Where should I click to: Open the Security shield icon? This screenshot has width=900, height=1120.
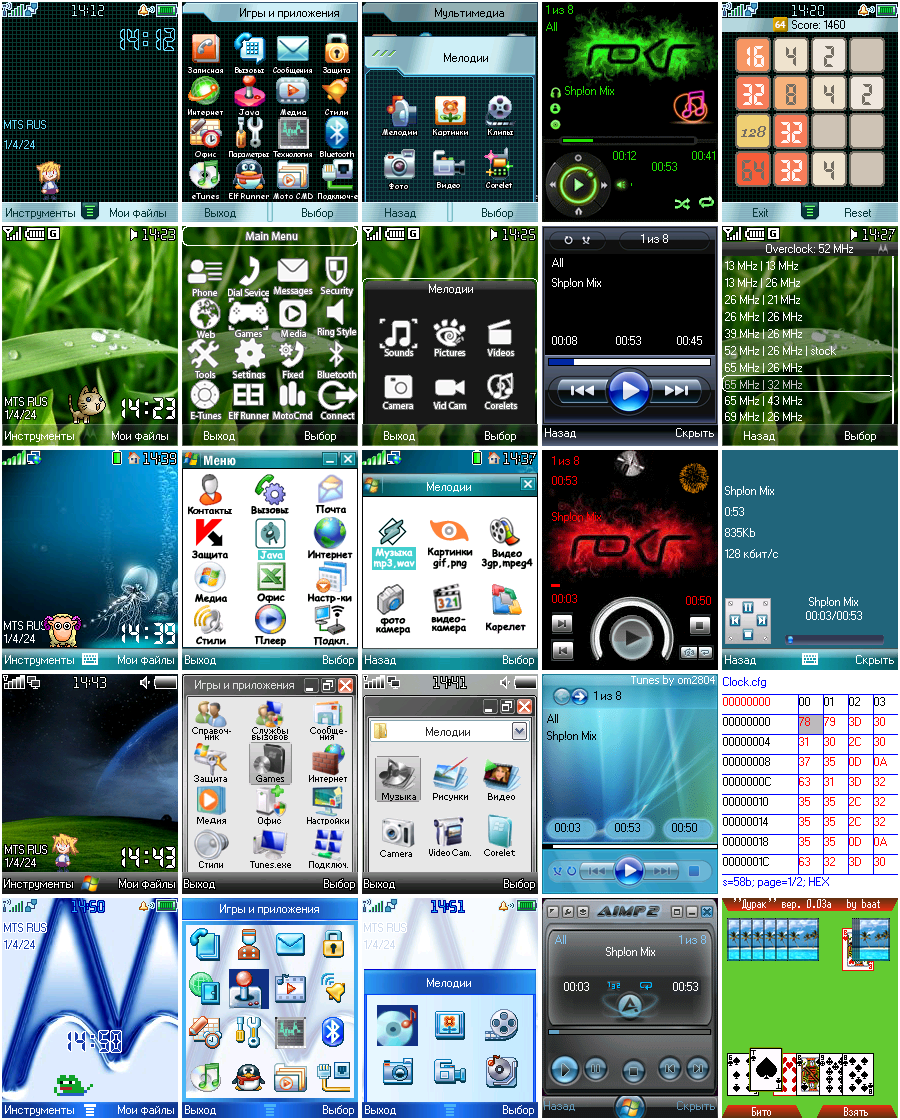336,271
